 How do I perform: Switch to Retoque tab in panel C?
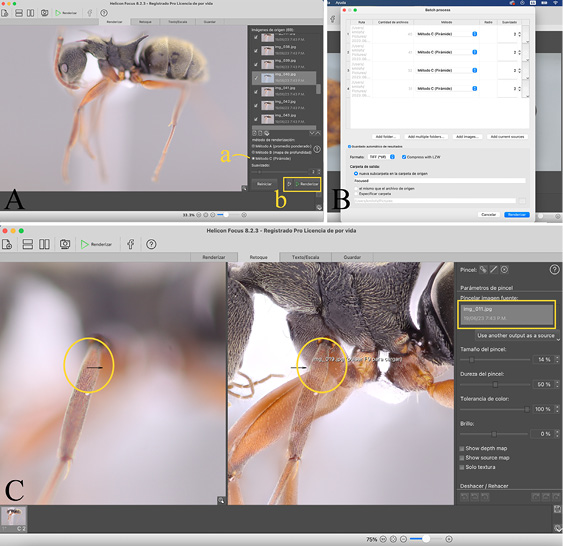coord(259,257)
